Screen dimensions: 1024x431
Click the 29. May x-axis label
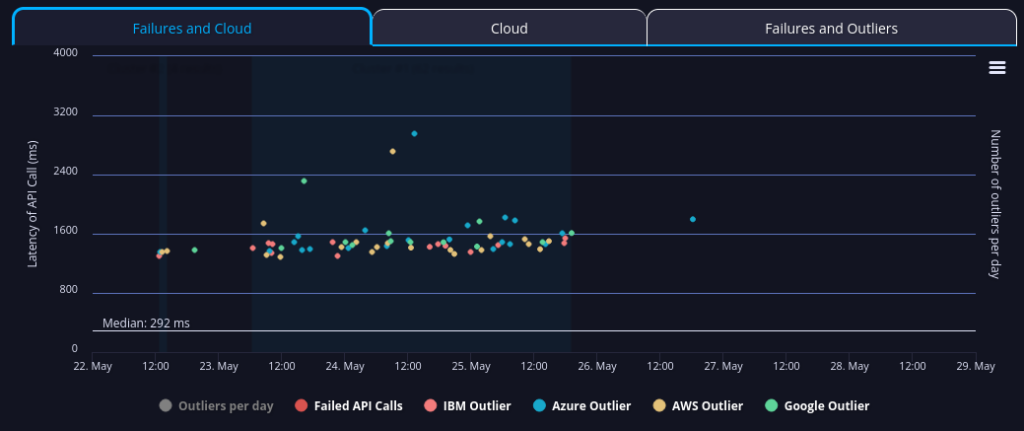click(x=975, y=366)
